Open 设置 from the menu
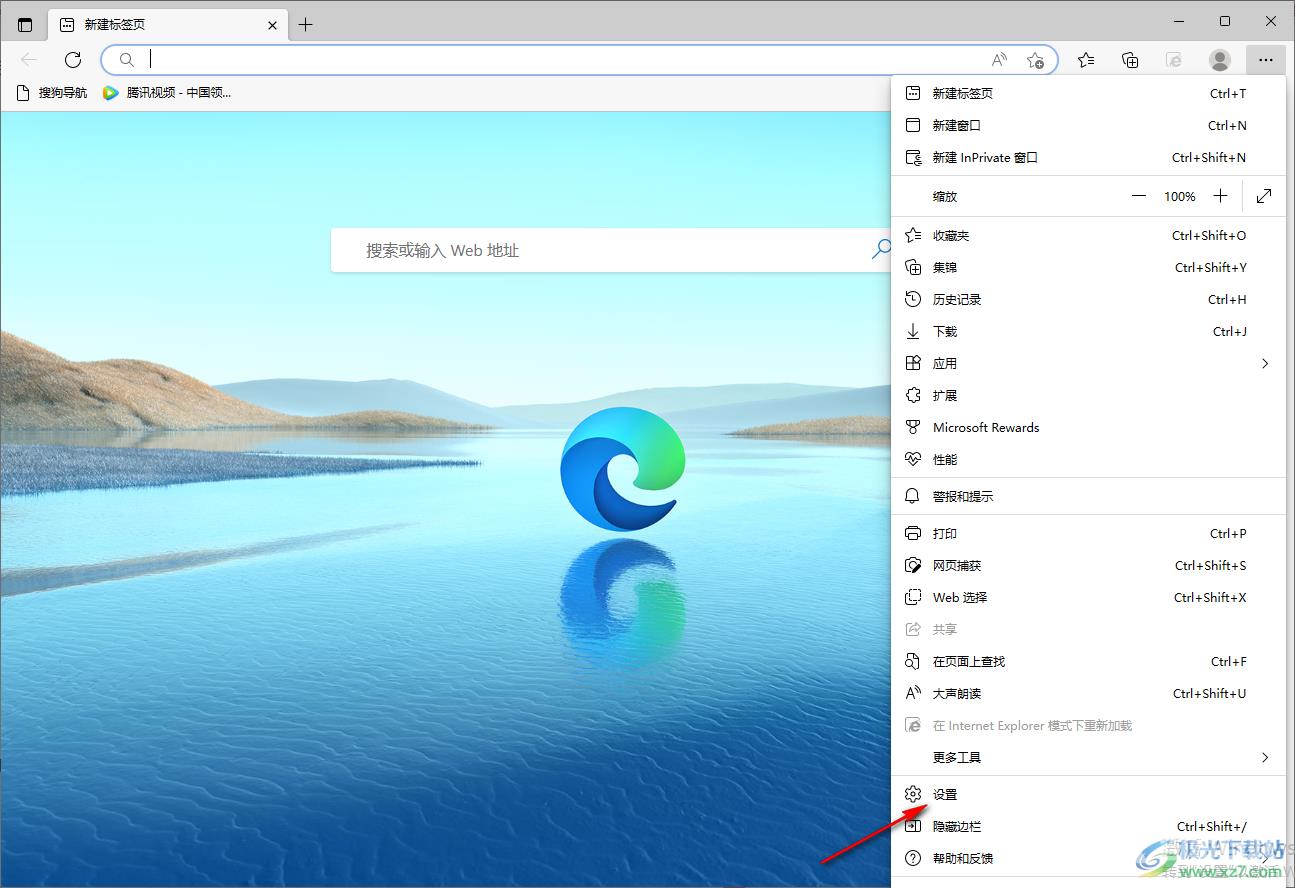The width and height of the screenshot is (1295, 888). coord(1088,794)
